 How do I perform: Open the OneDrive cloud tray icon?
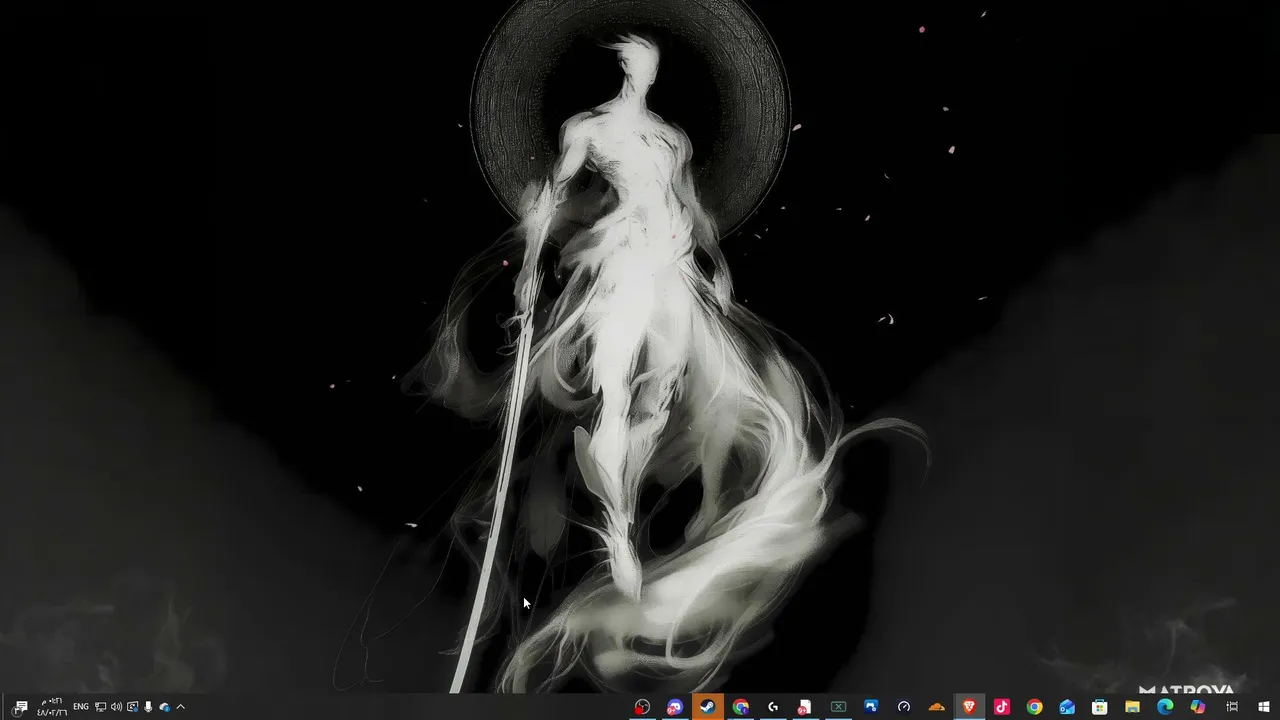pos(164,707)
